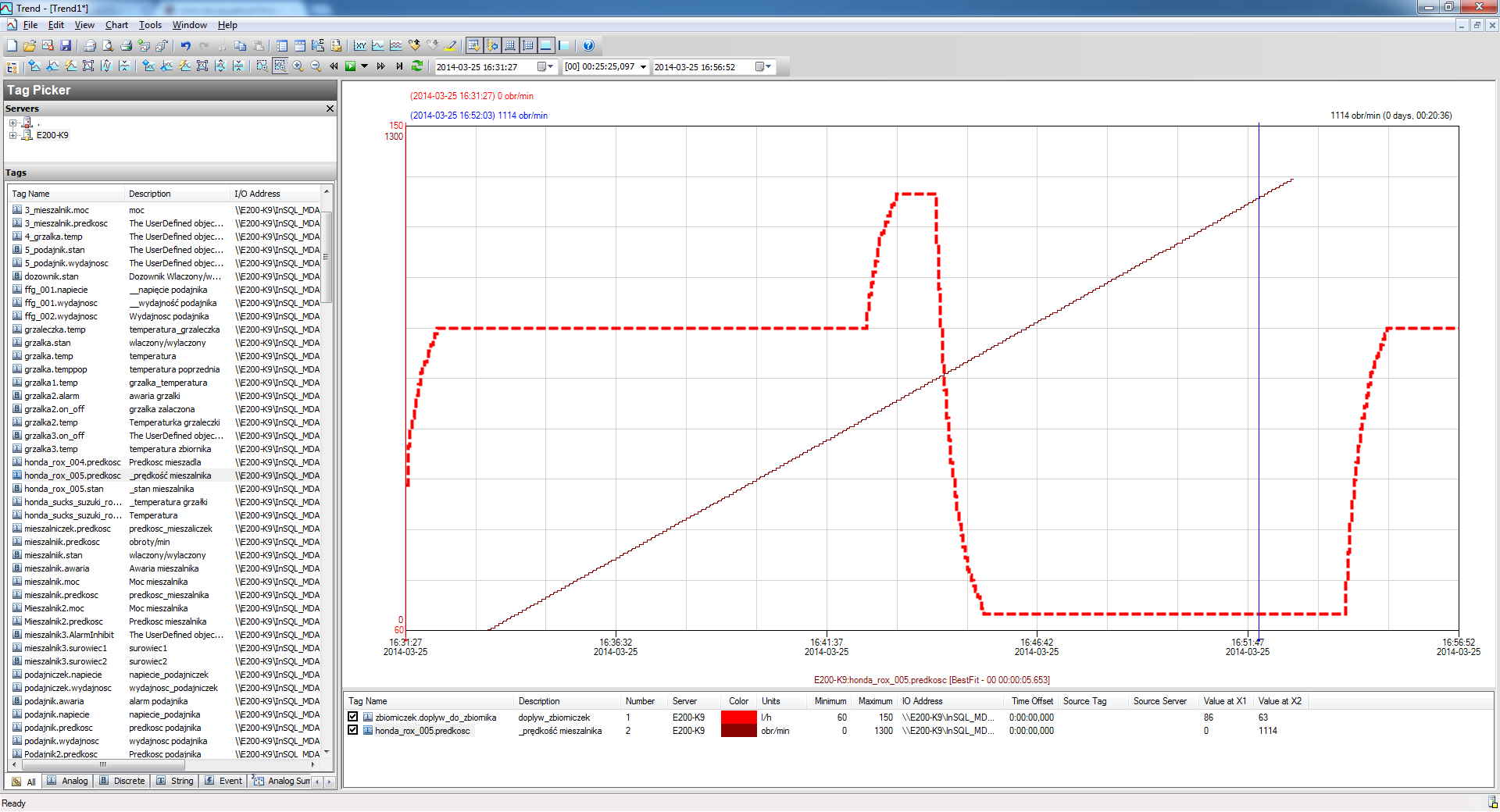Expand the E200-K9 server node
This screenshot has width=1500, height=812.
click(x=12, y=135)
